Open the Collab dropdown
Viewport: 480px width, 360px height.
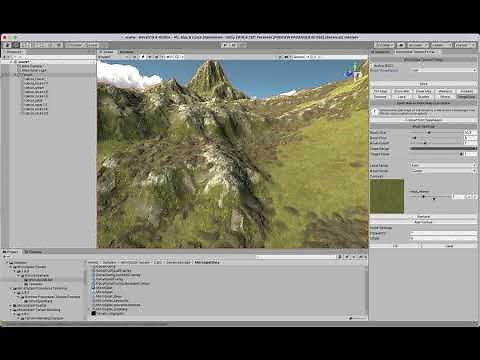tap(384, 45)
